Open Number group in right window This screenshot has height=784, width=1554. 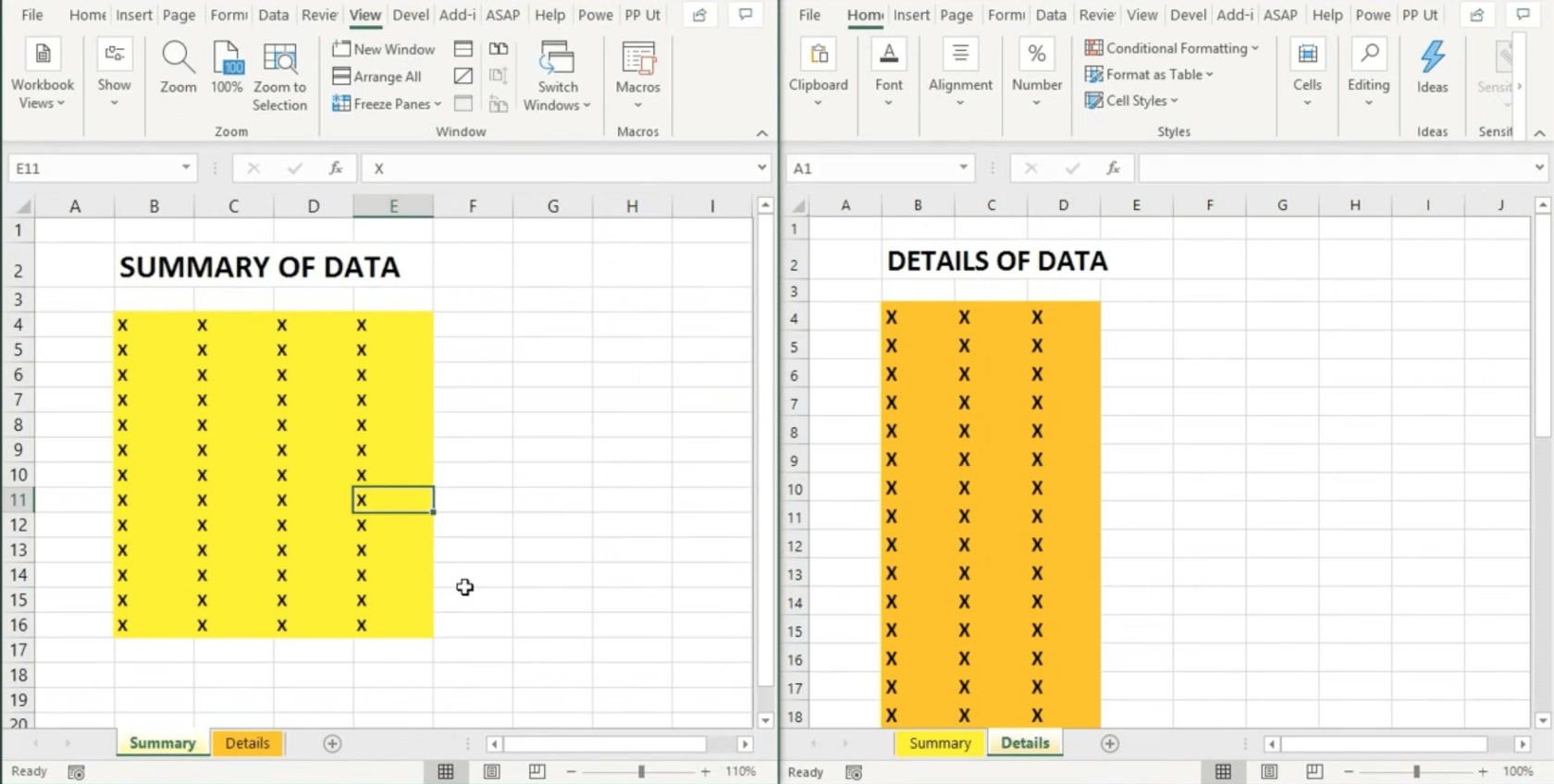click(1036, 74)
